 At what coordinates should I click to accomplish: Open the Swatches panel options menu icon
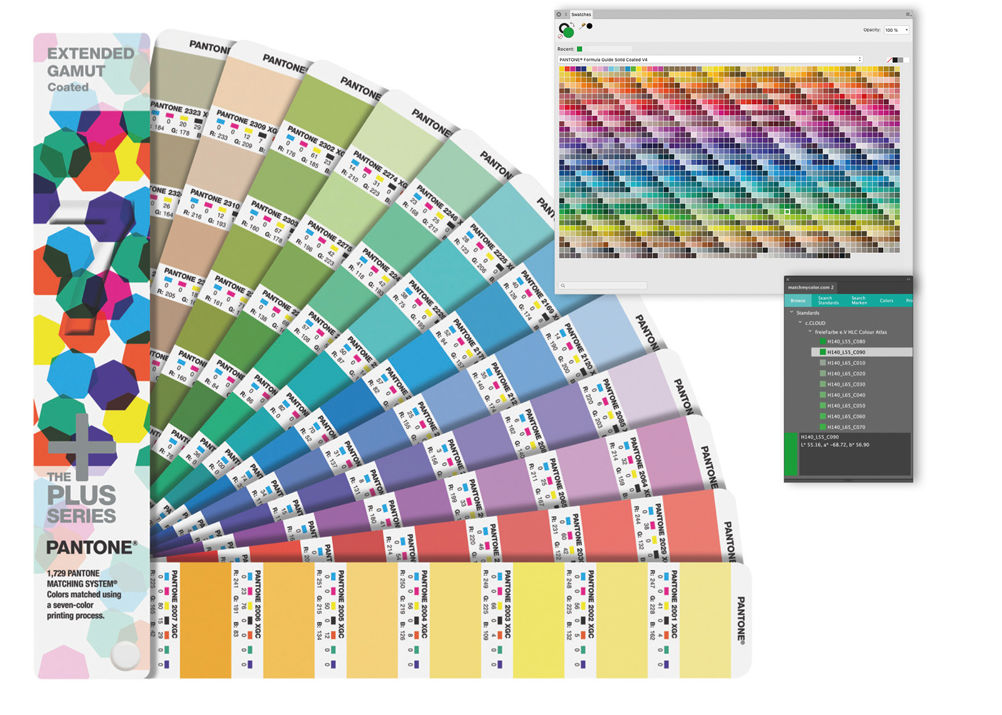908,14
